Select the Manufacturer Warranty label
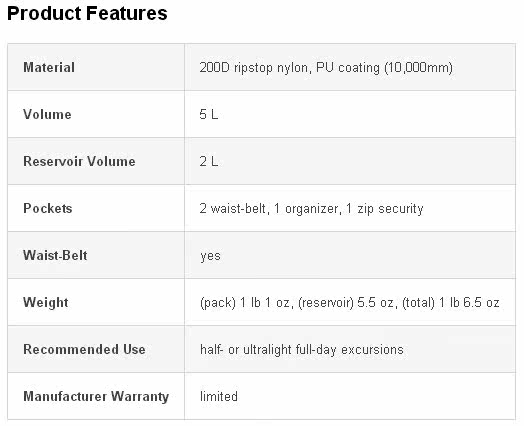The width and height of the screenshot is (524, 426). (x=96, y=397)
